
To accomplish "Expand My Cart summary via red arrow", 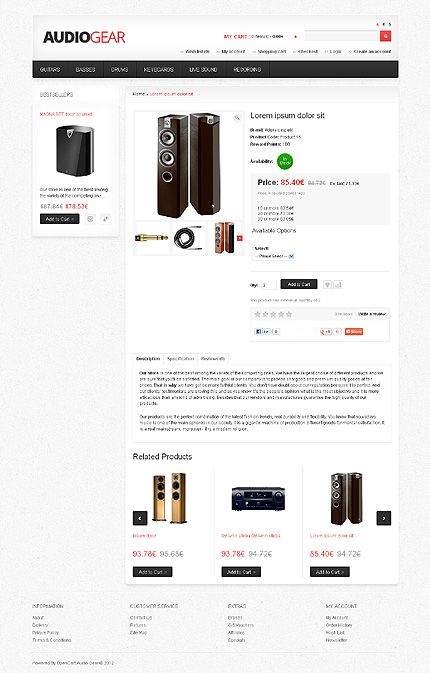I will click(295, 37).
